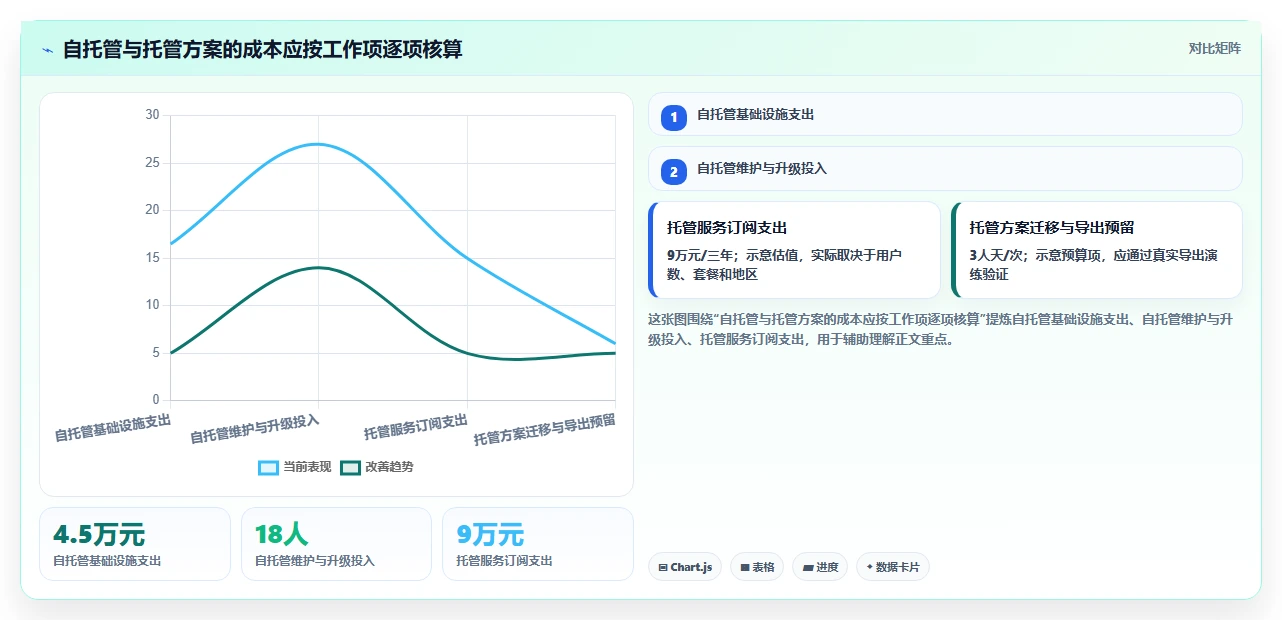Click the Chart.js tag
Viewport: 1282px width, 620px height.
pos(685,567)
